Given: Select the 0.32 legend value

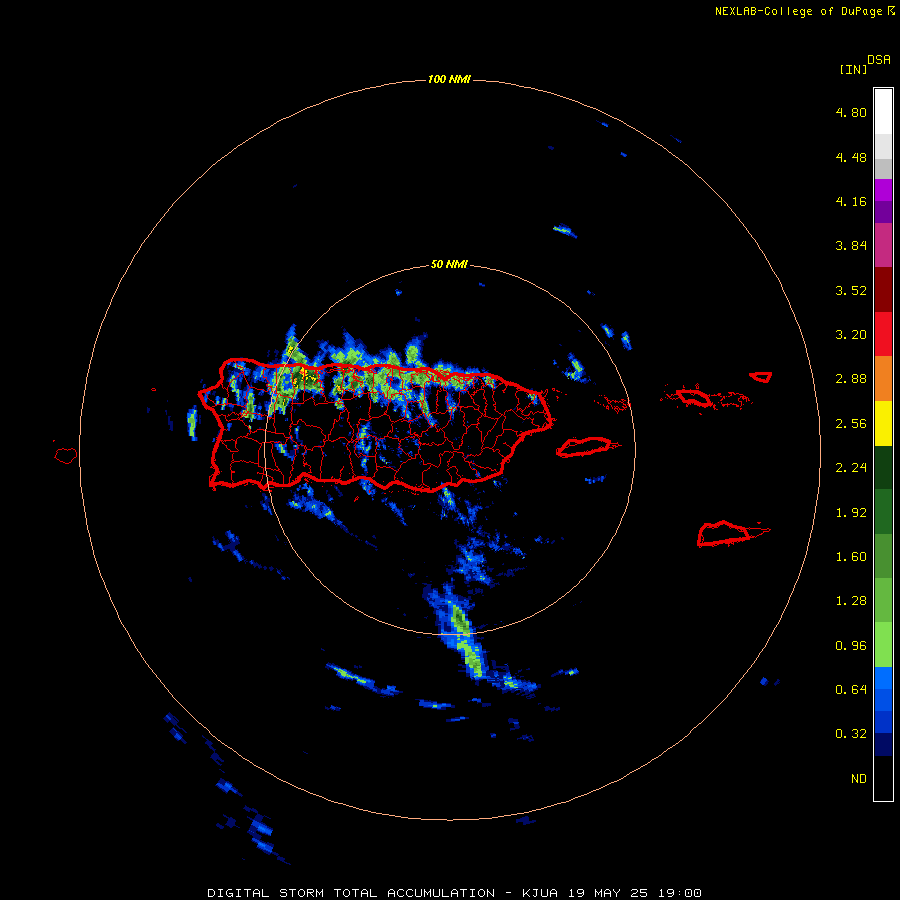Looking at the screenshot, I should click(x=851, y=734).
